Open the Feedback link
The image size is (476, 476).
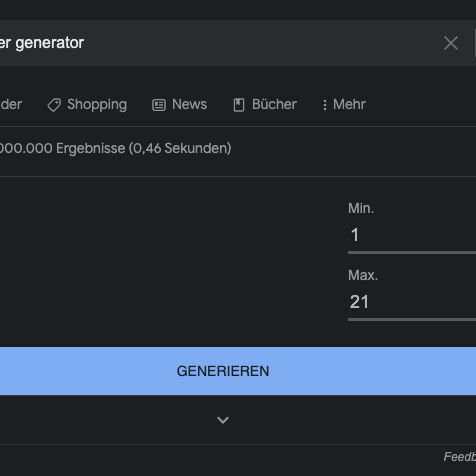460,457
